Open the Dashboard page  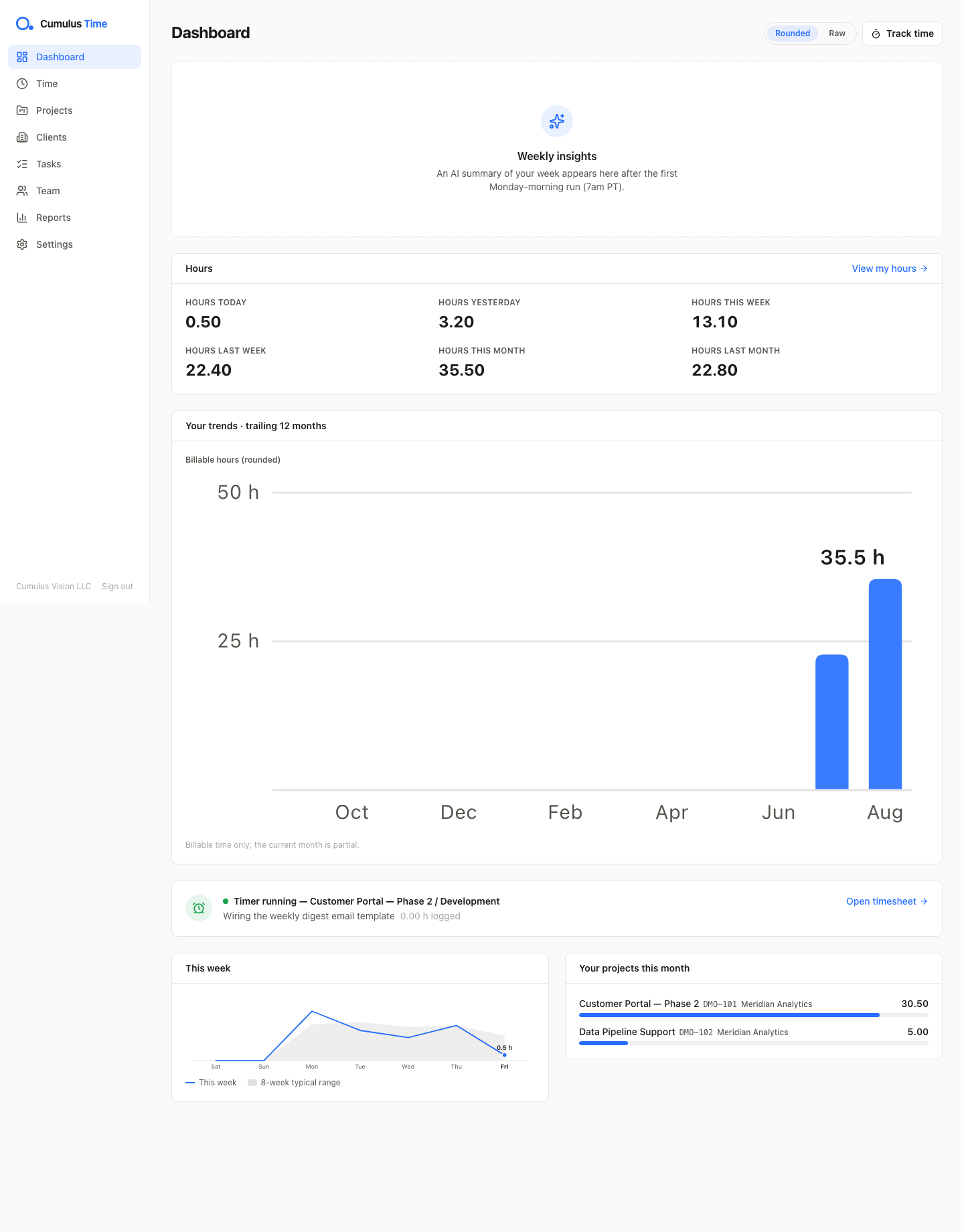tap(74, 57)
